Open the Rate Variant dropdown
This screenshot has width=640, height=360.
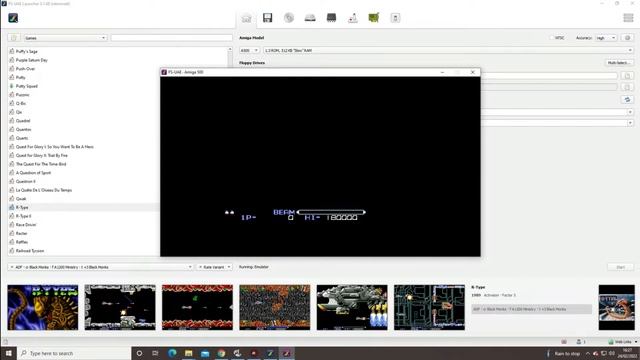[x=214, y=267]
